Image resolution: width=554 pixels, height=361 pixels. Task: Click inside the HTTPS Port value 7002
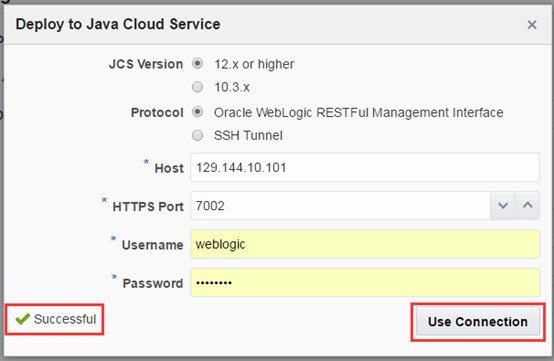[x=340, y=206]
